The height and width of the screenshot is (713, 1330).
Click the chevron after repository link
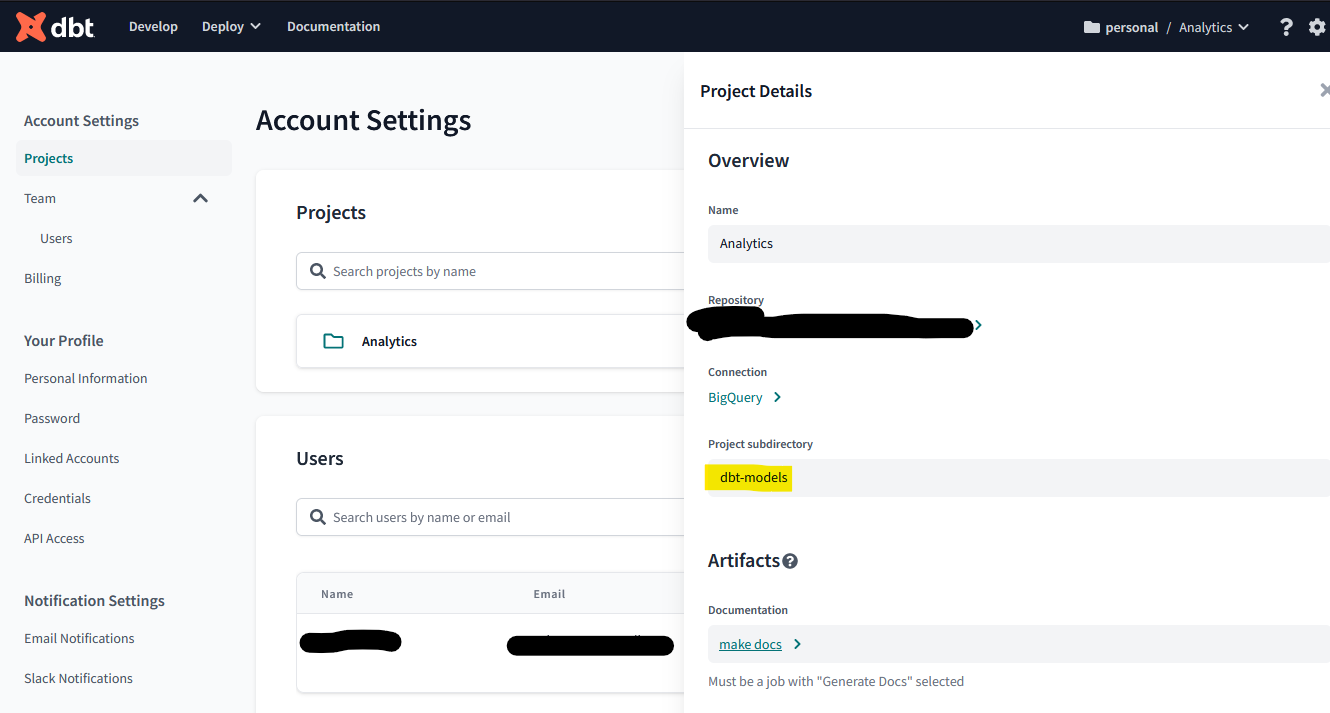979,325
